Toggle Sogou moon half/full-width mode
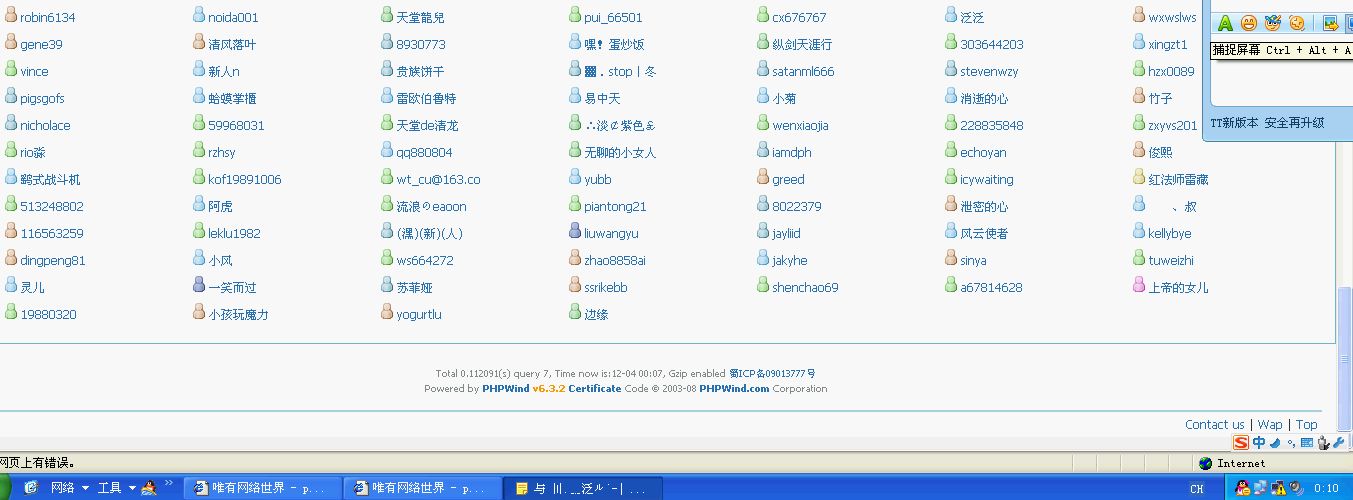 [1275, 443]
